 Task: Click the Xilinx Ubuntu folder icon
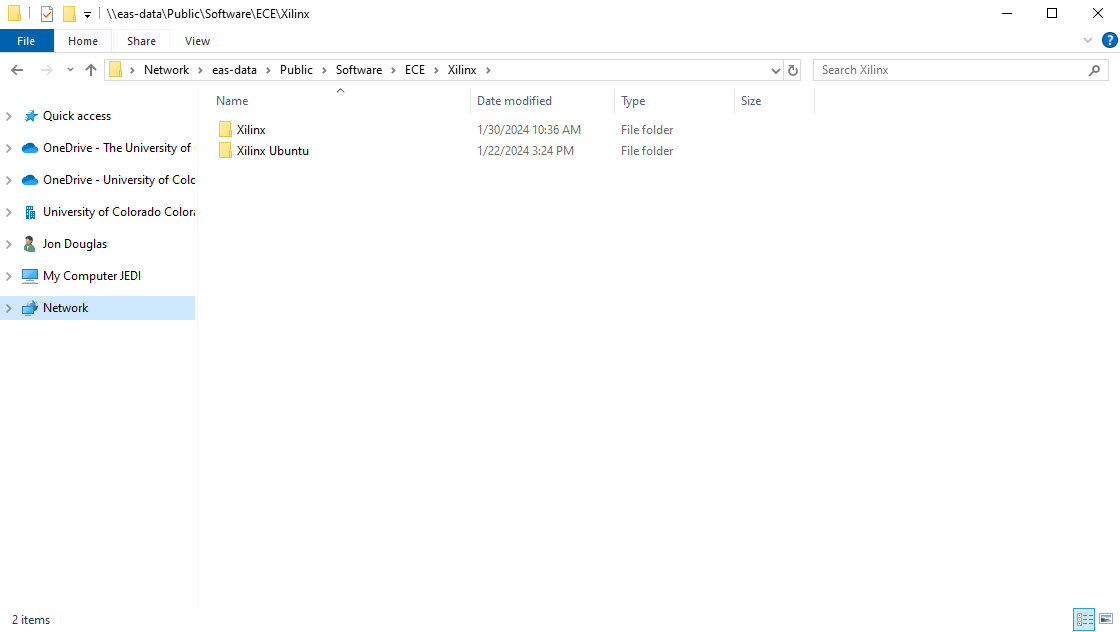(225, 150)
